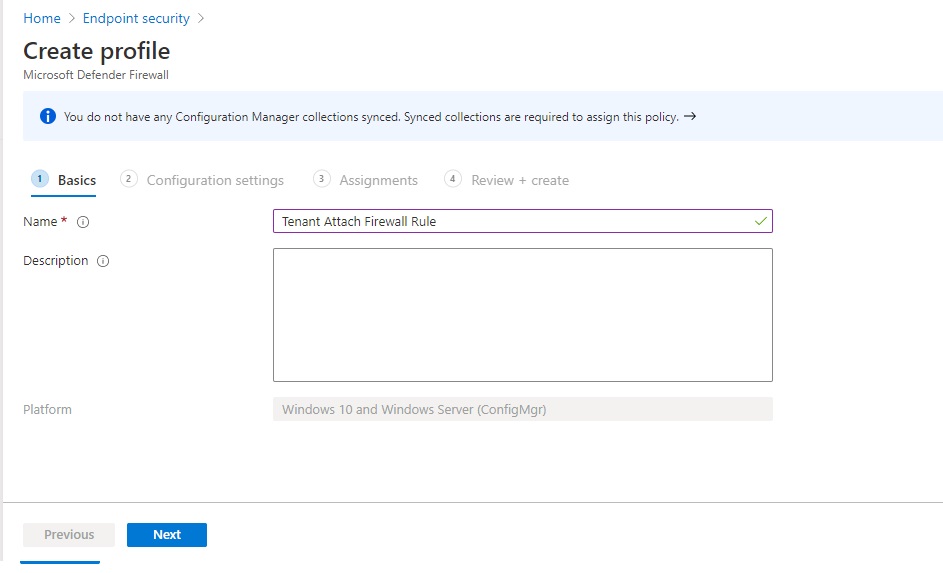Click the arrow at end of banner message
The image size is (943, 573).
point(690,116)
